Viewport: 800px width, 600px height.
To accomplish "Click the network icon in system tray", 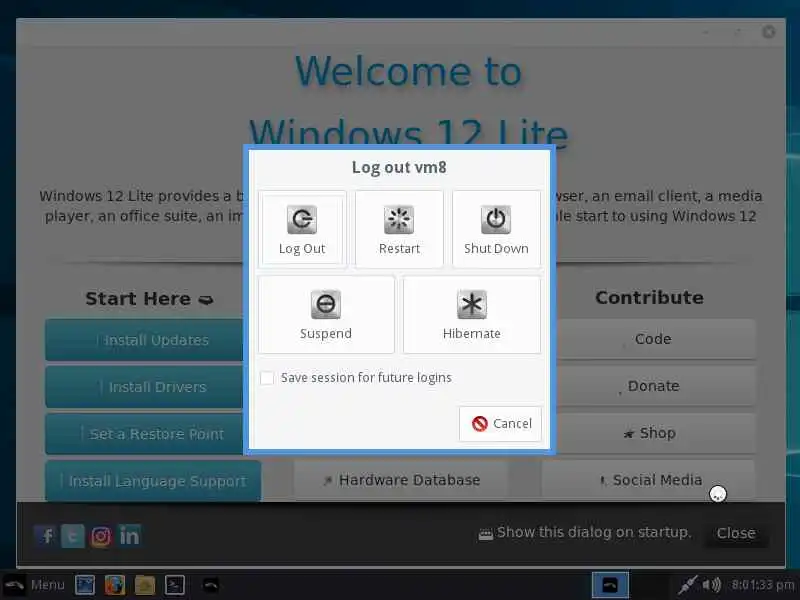I will [x=687, y=585].
